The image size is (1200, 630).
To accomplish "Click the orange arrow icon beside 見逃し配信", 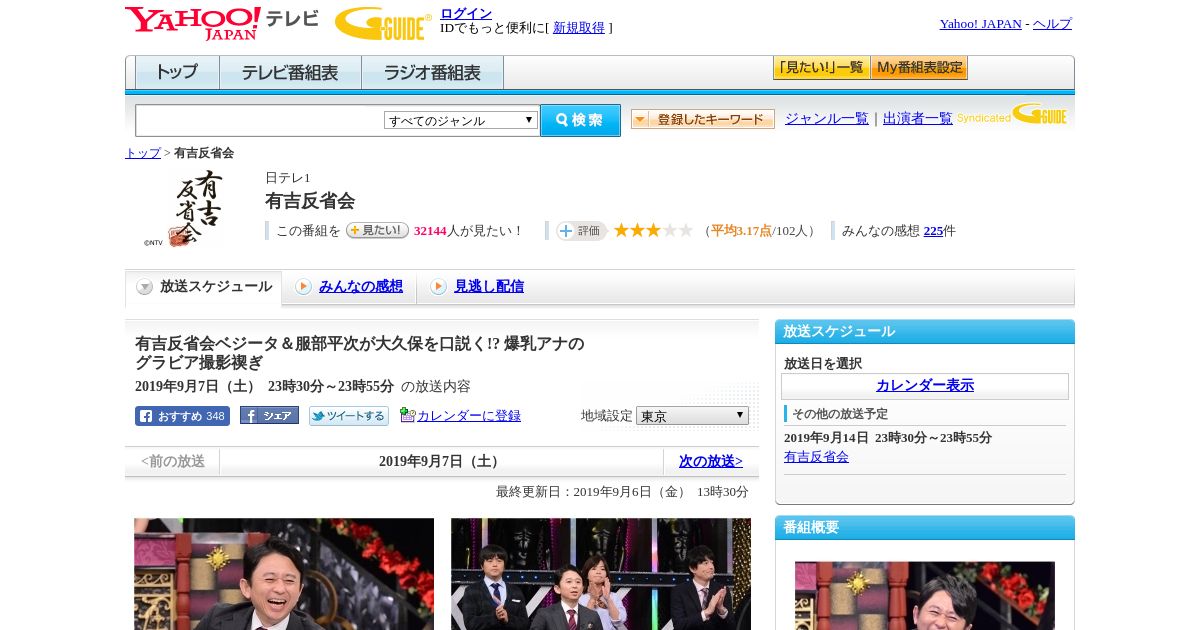I will point(438,287).
